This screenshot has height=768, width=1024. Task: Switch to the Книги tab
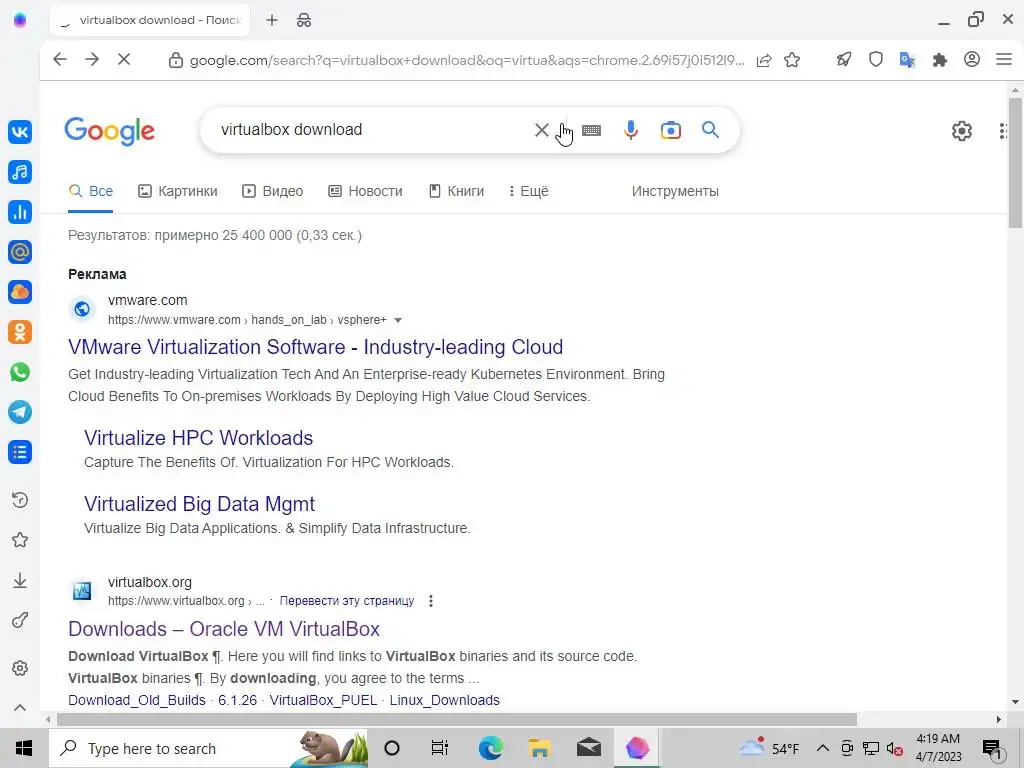456,191
